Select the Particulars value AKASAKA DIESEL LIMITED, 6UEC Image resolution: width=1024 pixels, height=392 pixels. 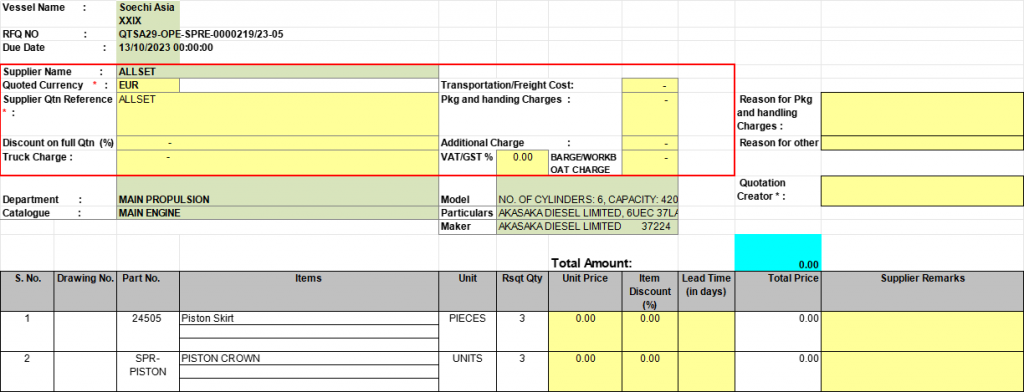click(587, 213)
